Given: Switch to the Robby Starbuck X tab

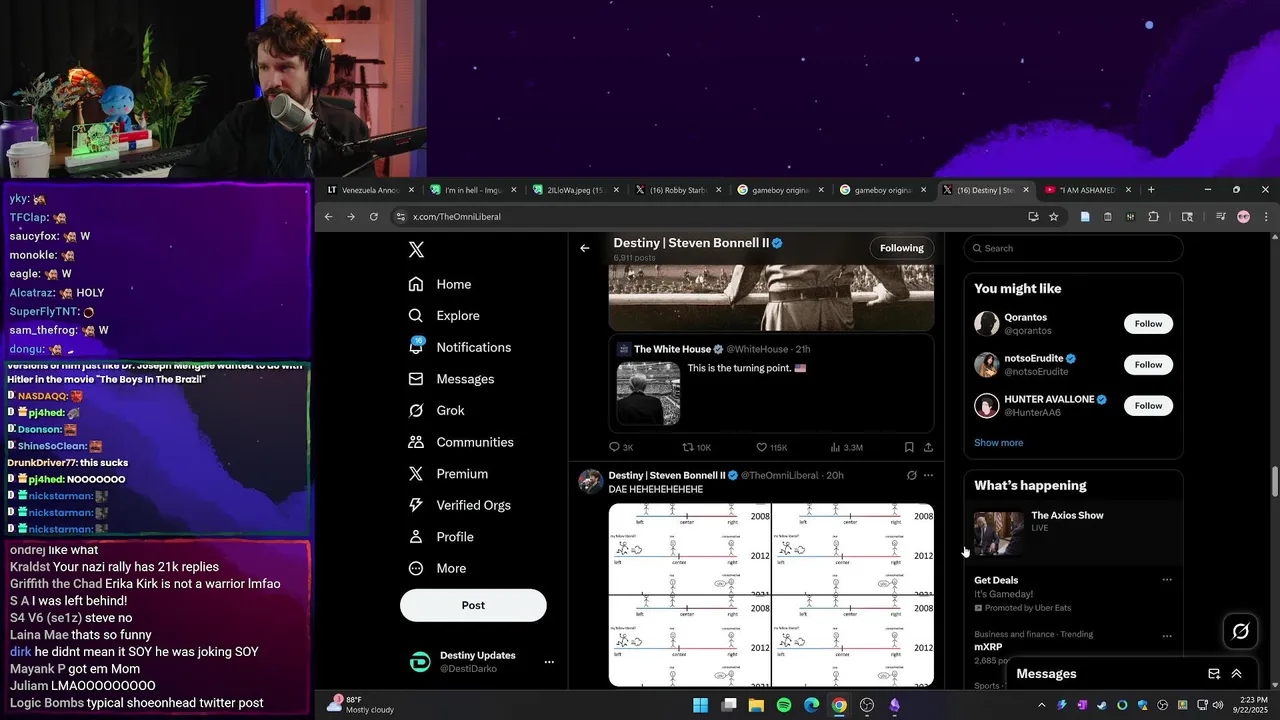Looking at the screenshot, I should coord(678,190).
